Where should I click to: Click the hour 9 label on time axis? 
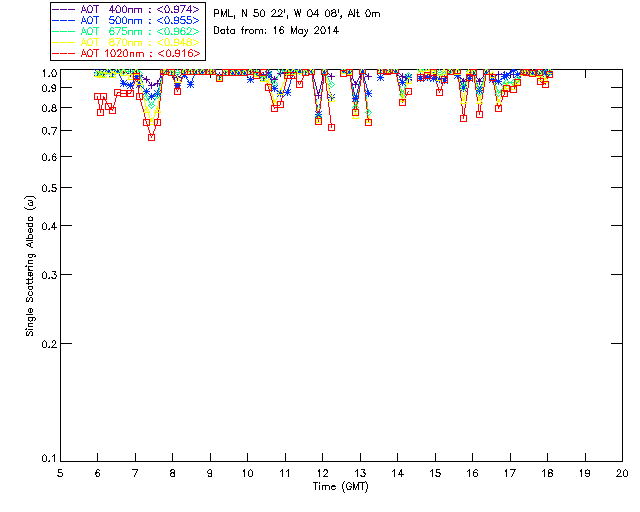tap(210, 473)
